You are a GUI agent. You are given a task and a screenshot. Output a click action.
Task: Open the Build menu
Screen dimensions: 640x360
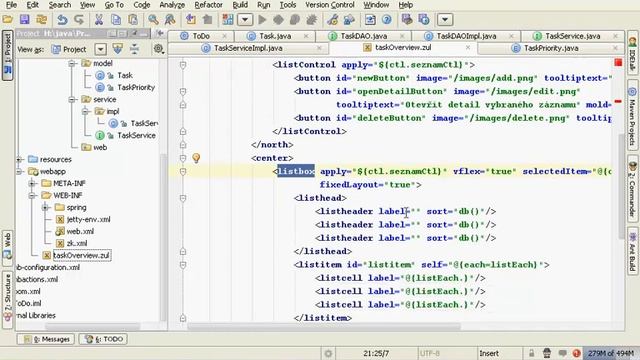tap(240, 5)
